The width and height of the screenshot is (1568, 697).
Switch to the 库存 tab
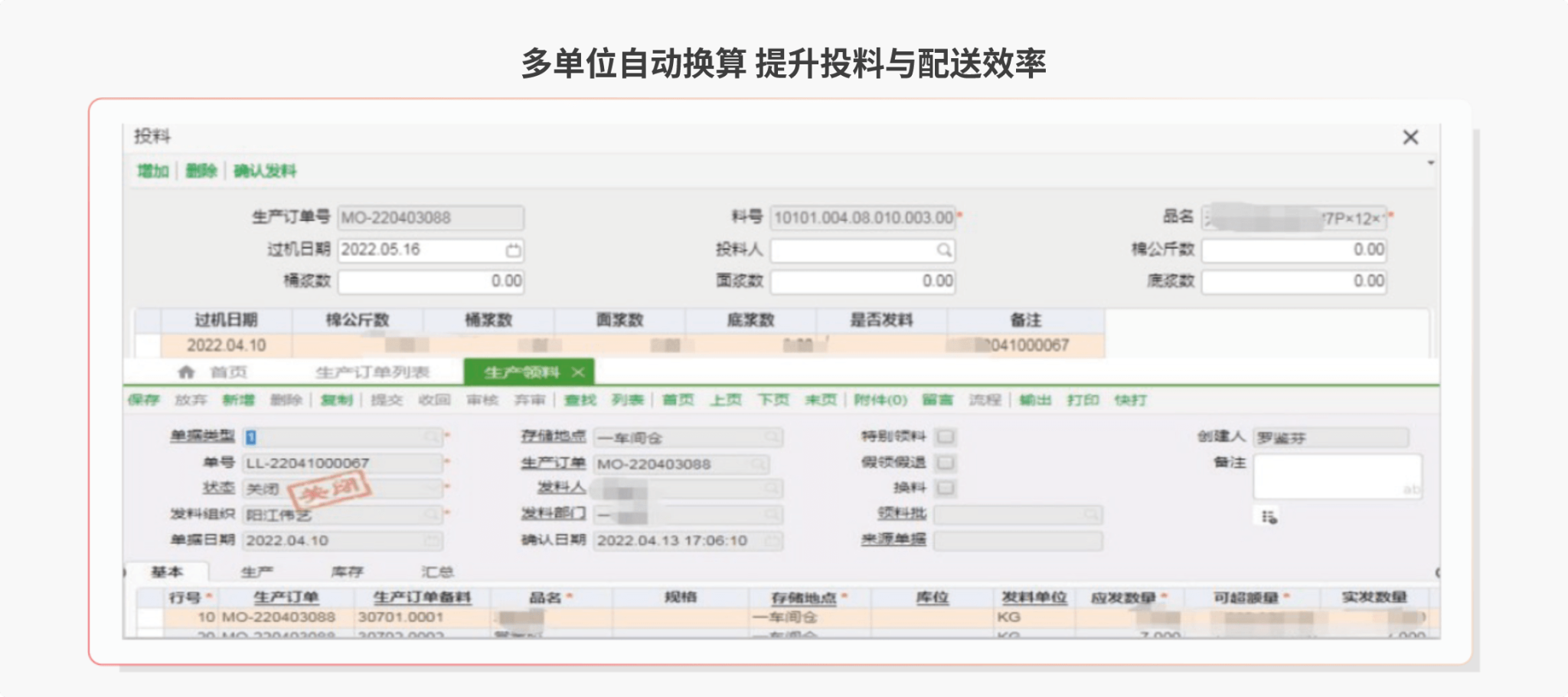click(347, 572)
